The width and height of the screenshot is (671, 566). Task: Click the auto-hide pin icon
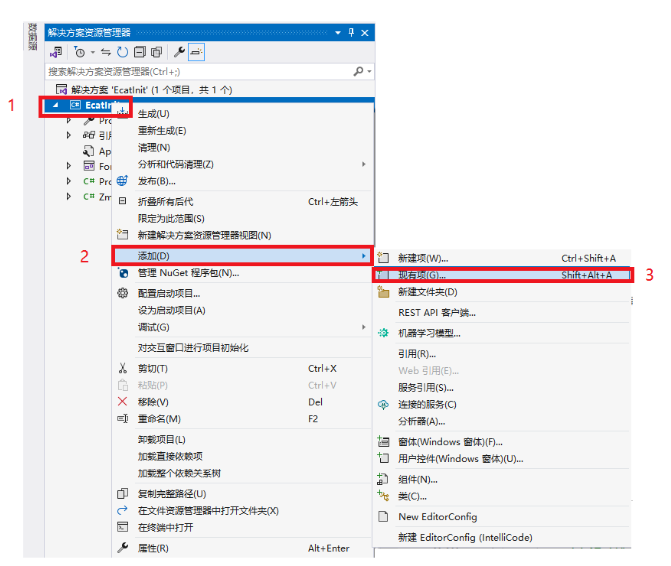click(351, 33)
